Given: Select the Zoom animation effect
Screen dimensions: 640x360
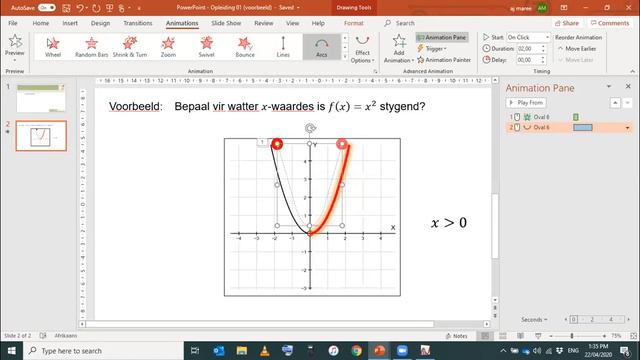Looking at the screenshot, I should pyautogui.click(x=168, y=47).
